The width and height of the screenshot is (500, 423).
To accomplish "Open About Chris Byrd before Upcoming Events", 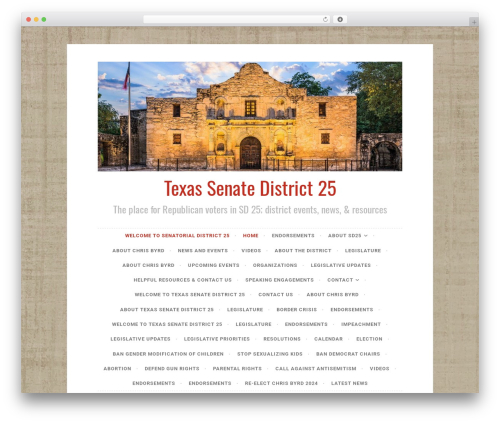I will pyautogui.click(x=148, y=265).
